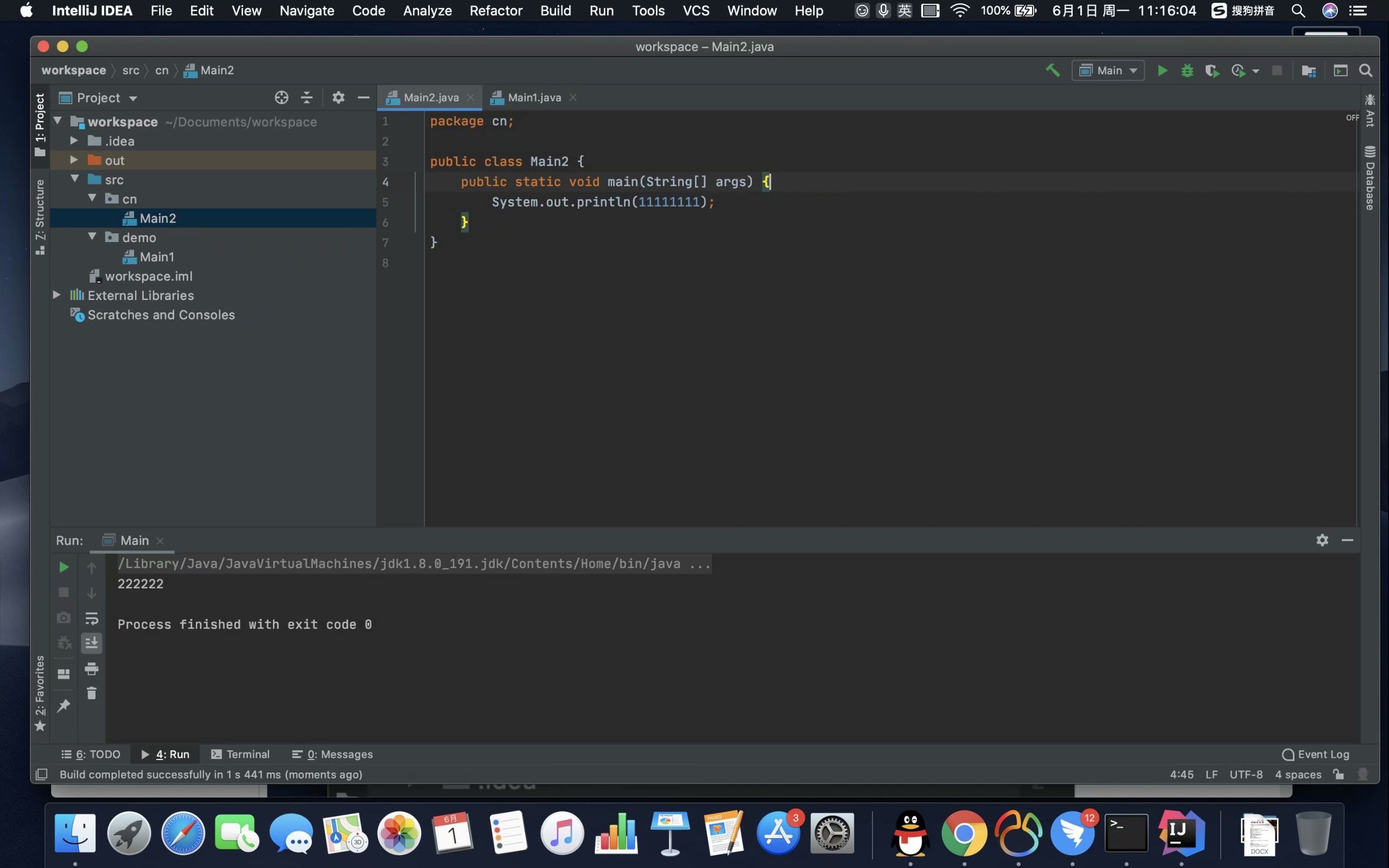The image size is (1389, 868).
Task: Click the java command path line in console
Action: [414, 564]
